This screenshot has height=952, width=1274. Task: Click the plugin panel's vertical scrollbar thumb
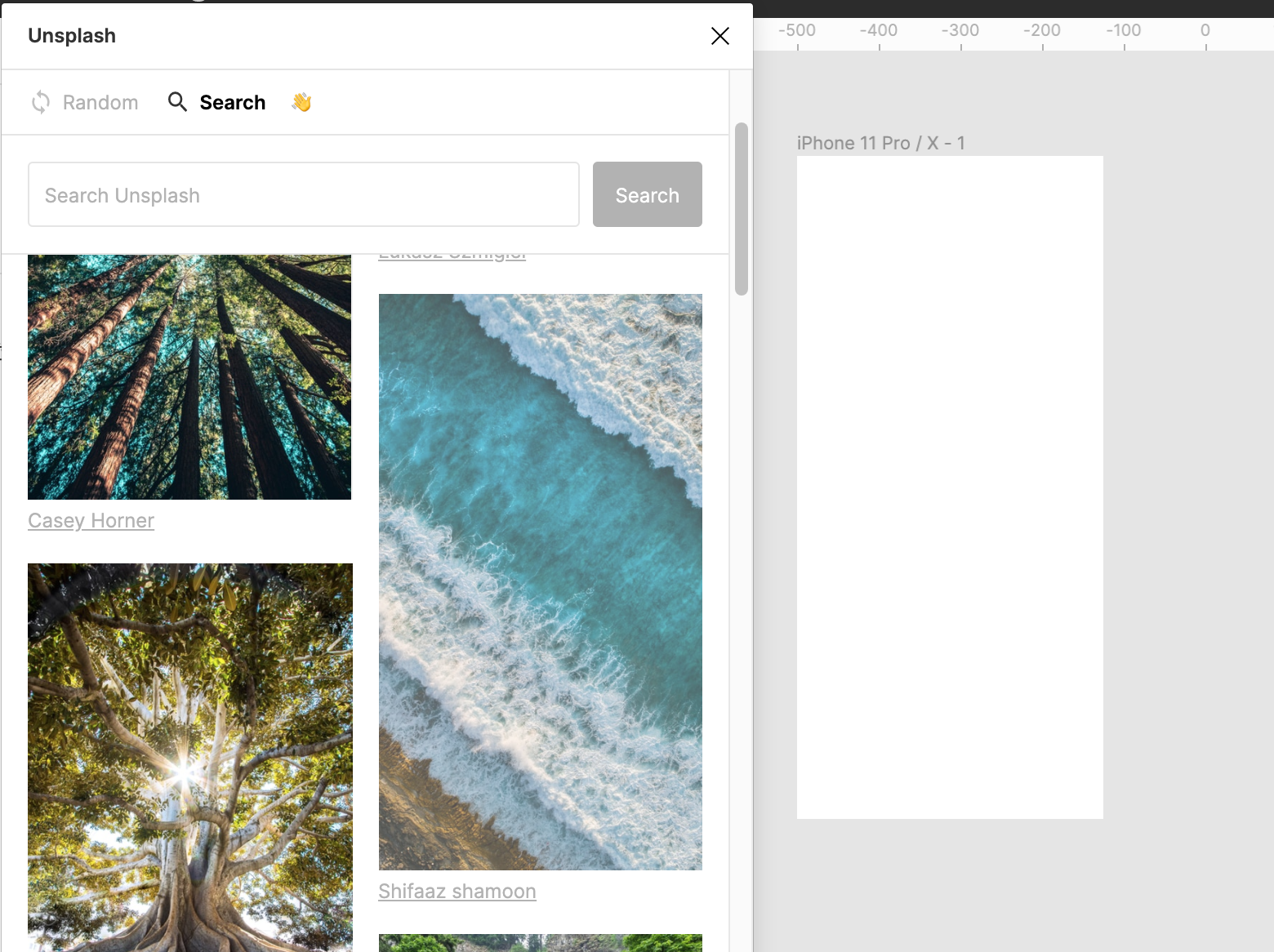(741, 208)
